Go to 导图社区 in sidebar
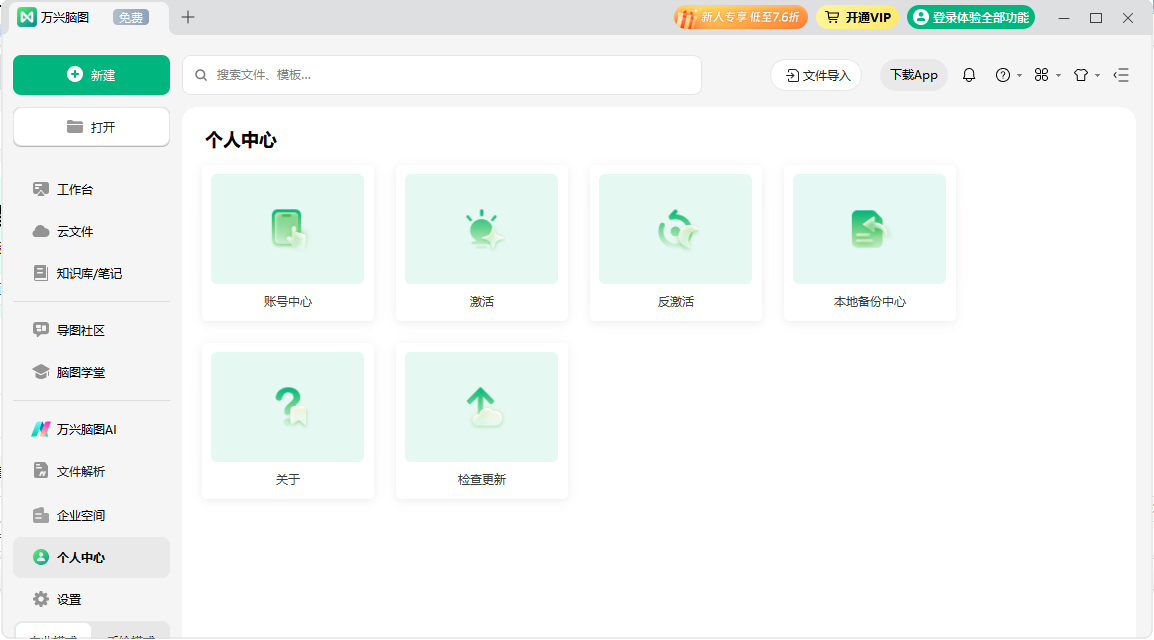This screenshot has height=640, width=1154. [91, 330]
